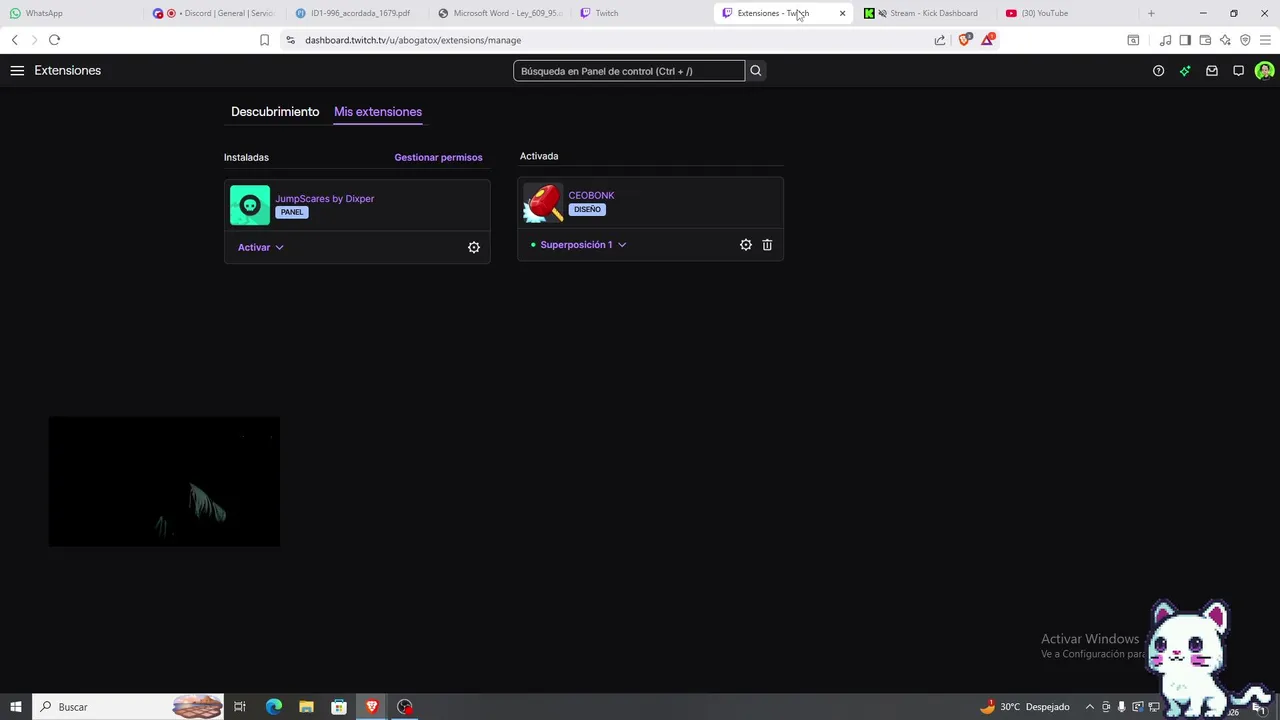This screenshot has height=720, width=1280.
Task: Reload the page with the refresh icon
Action: 54,40
